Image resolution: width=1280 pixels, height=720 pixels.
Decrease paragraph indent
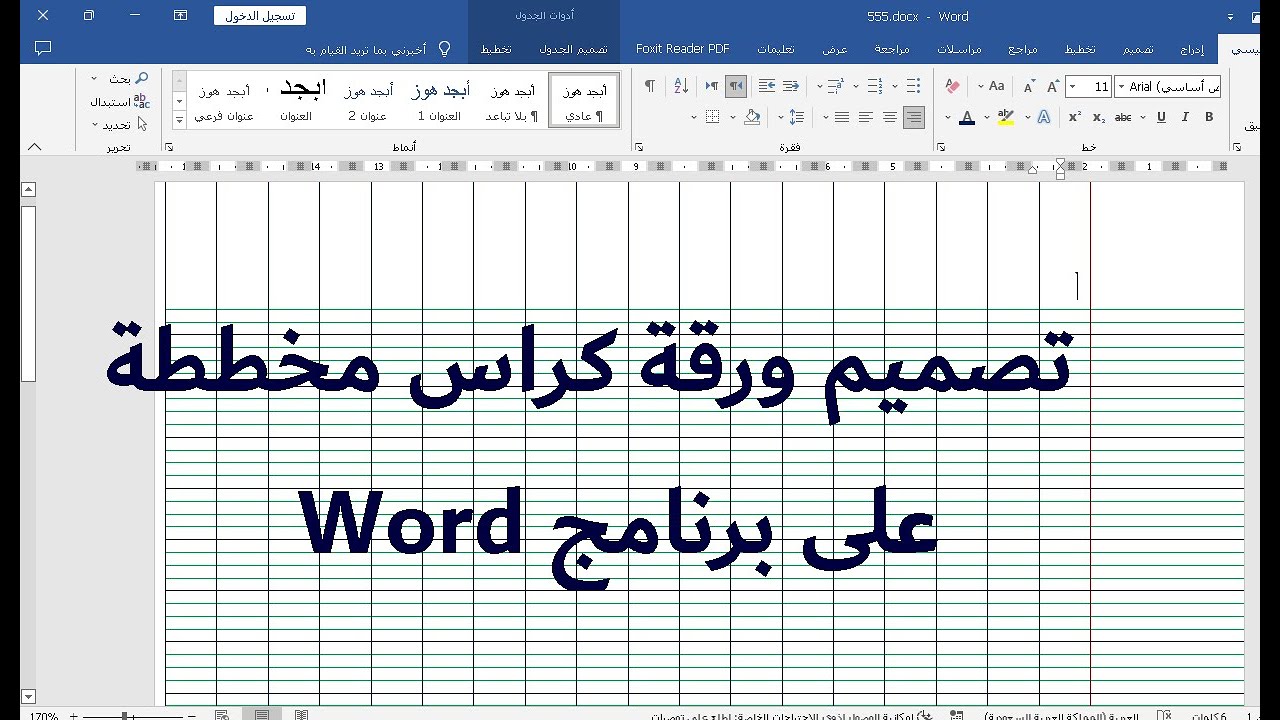click(x=791, y=87)
